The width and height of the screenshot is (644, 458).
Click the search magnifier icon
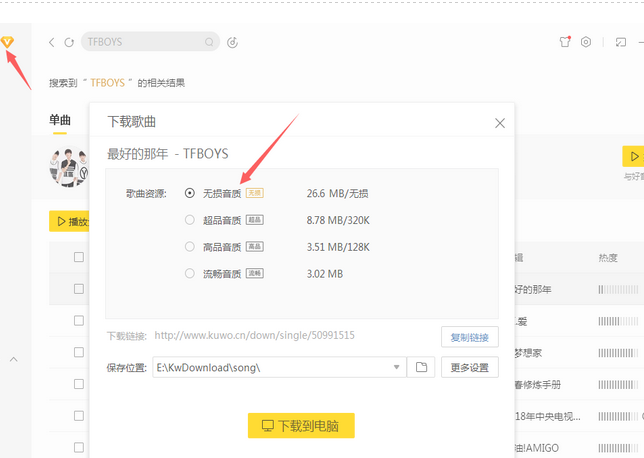[x=209, y=42]
